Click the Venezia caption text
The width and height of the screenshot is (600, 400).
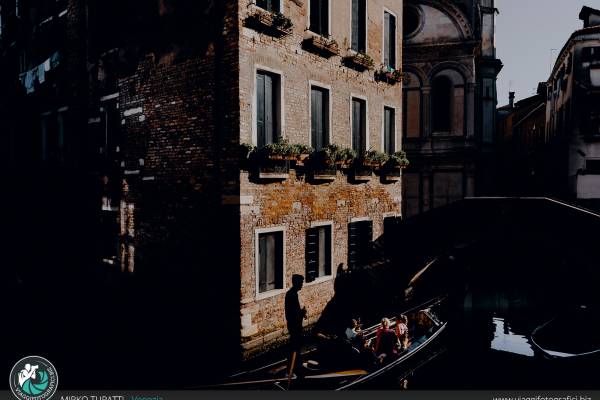[x=147, y=397]
